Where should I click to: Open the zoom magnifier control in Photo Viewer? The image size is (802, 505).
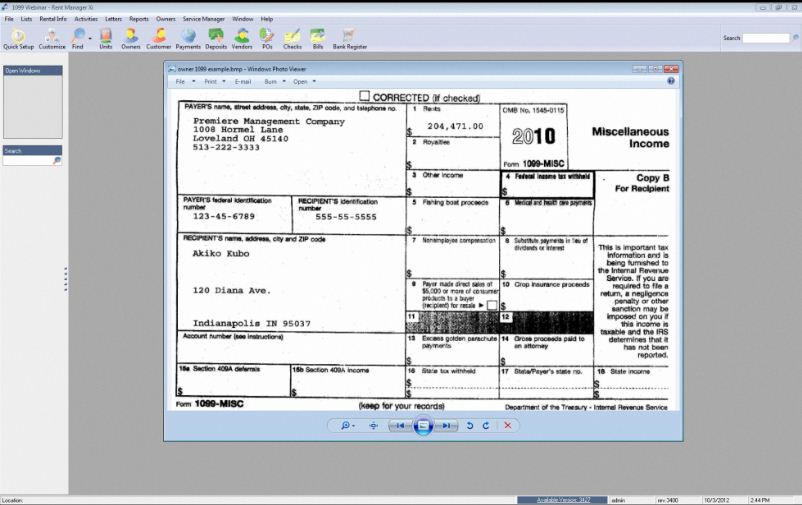point(347,426)
